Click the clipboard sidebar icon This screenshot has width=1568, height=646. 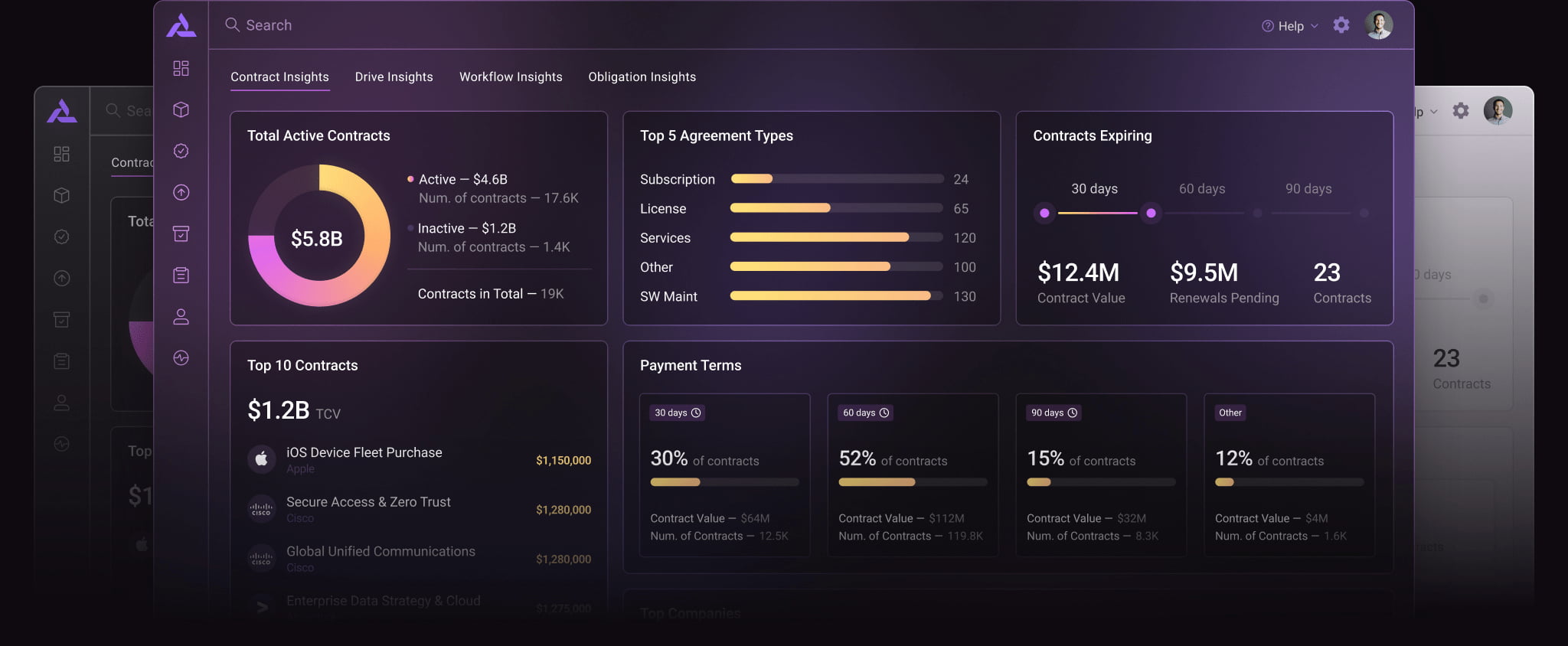tap(181, 276)
